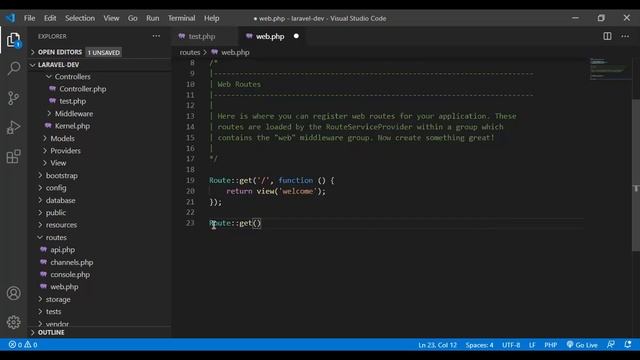Click PHP file icon in breadcrumb
The image size is (640, 360).
tap(214, 52)
